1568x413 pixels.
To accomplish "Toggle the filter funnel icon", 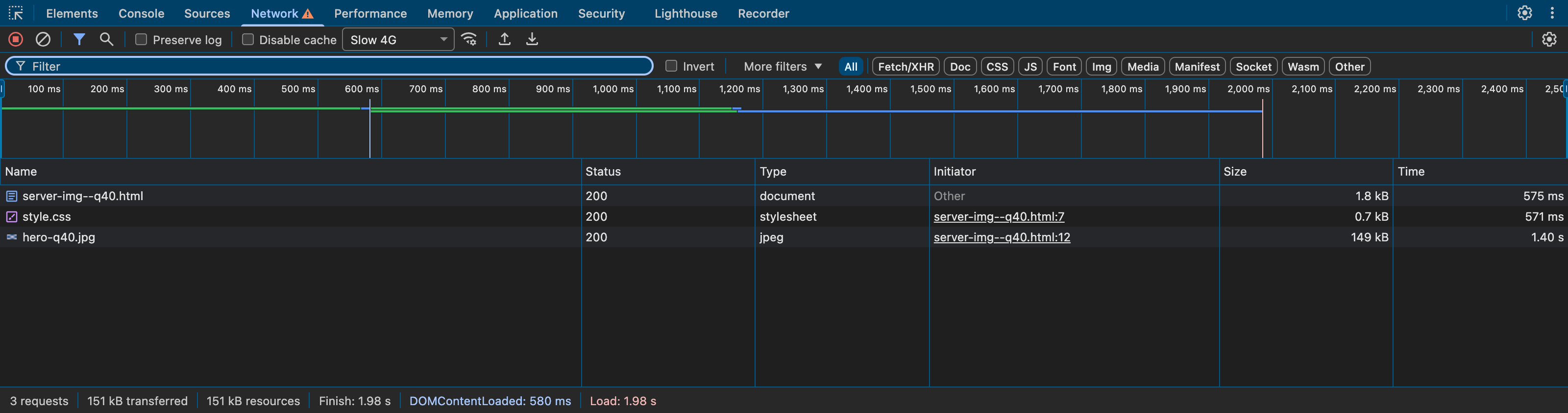I will (x=79, y=40).
